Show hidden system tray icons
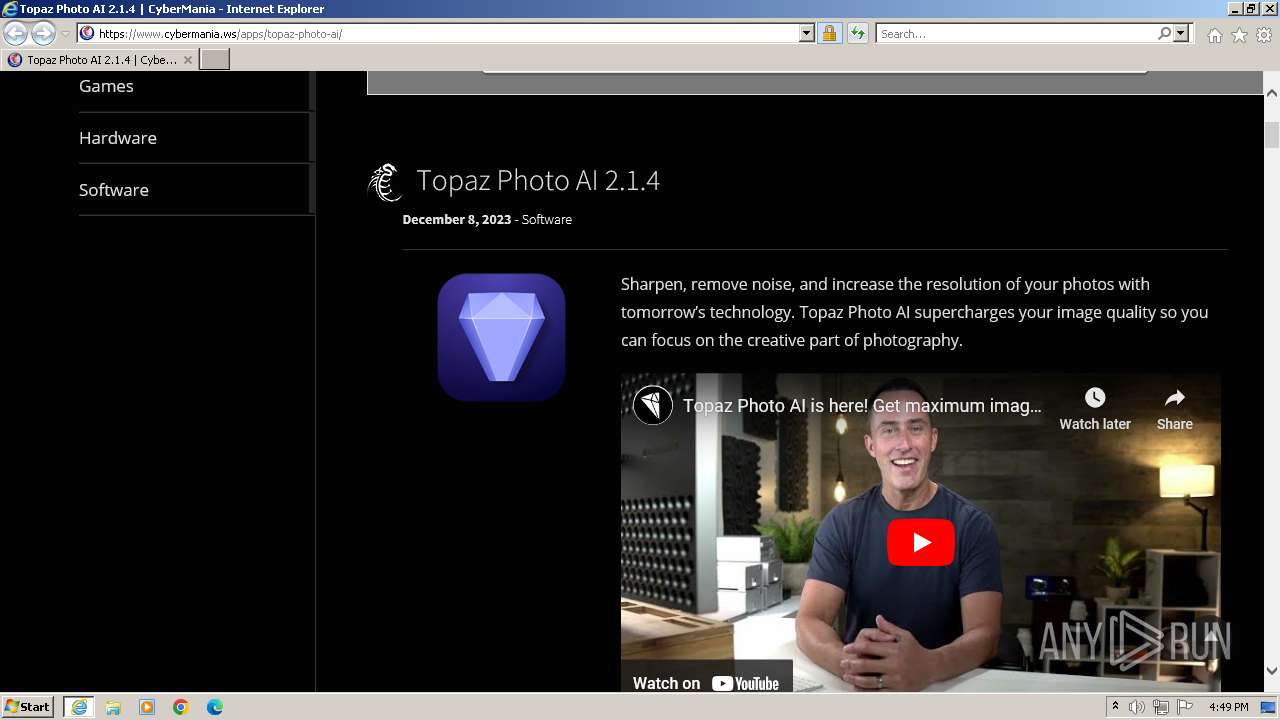This screenshot has height=720, width=1280. [x=1116, y=707]
